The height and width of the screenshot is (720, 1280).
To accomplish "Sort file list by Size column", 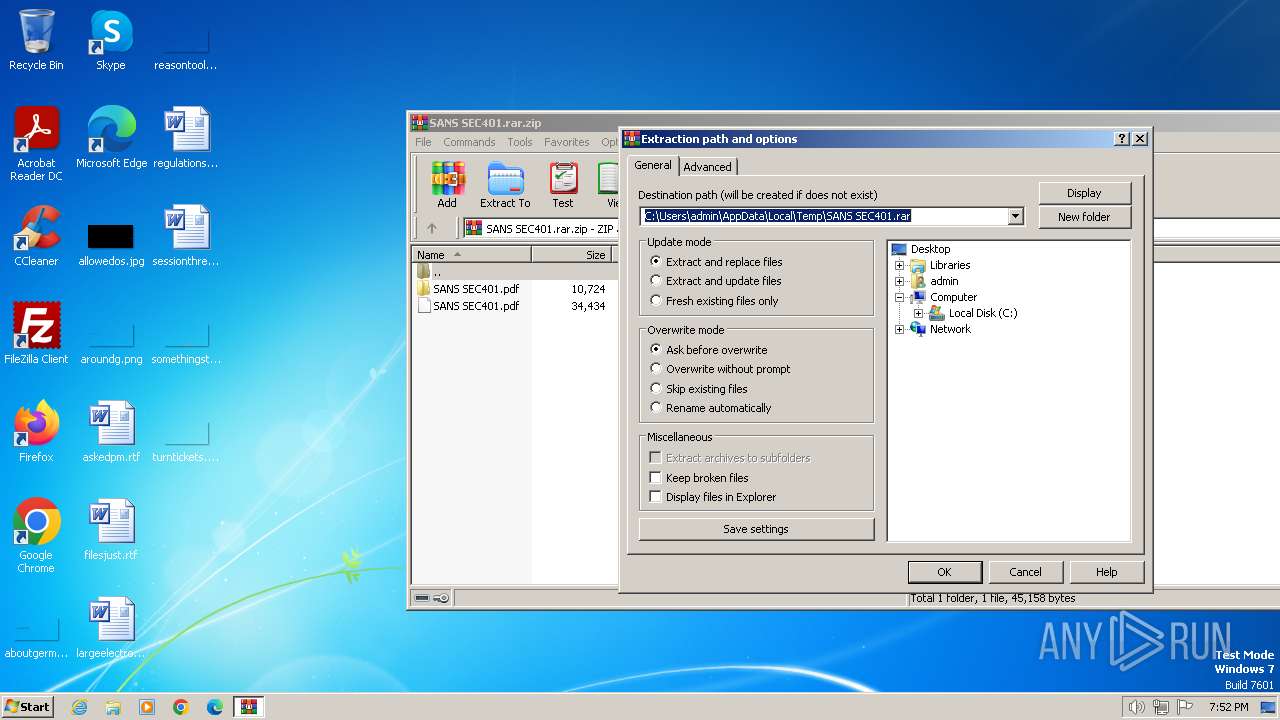I will point(572,255).
